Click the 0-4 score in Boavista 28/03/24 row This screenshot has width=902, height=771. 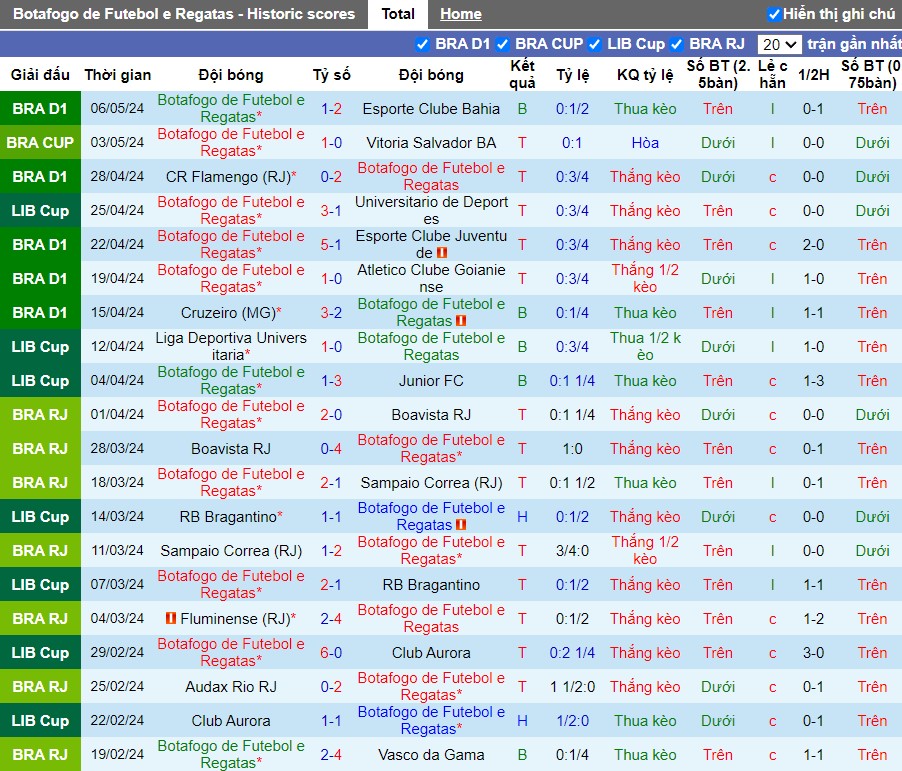[331, 449]
